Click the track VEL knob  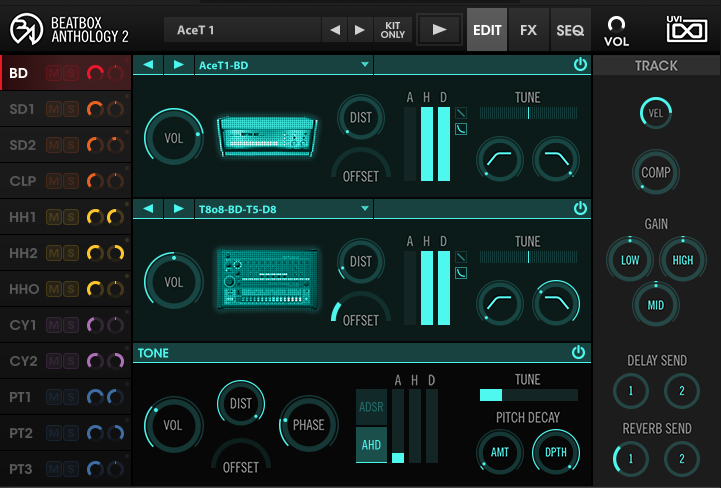[656, 113]
